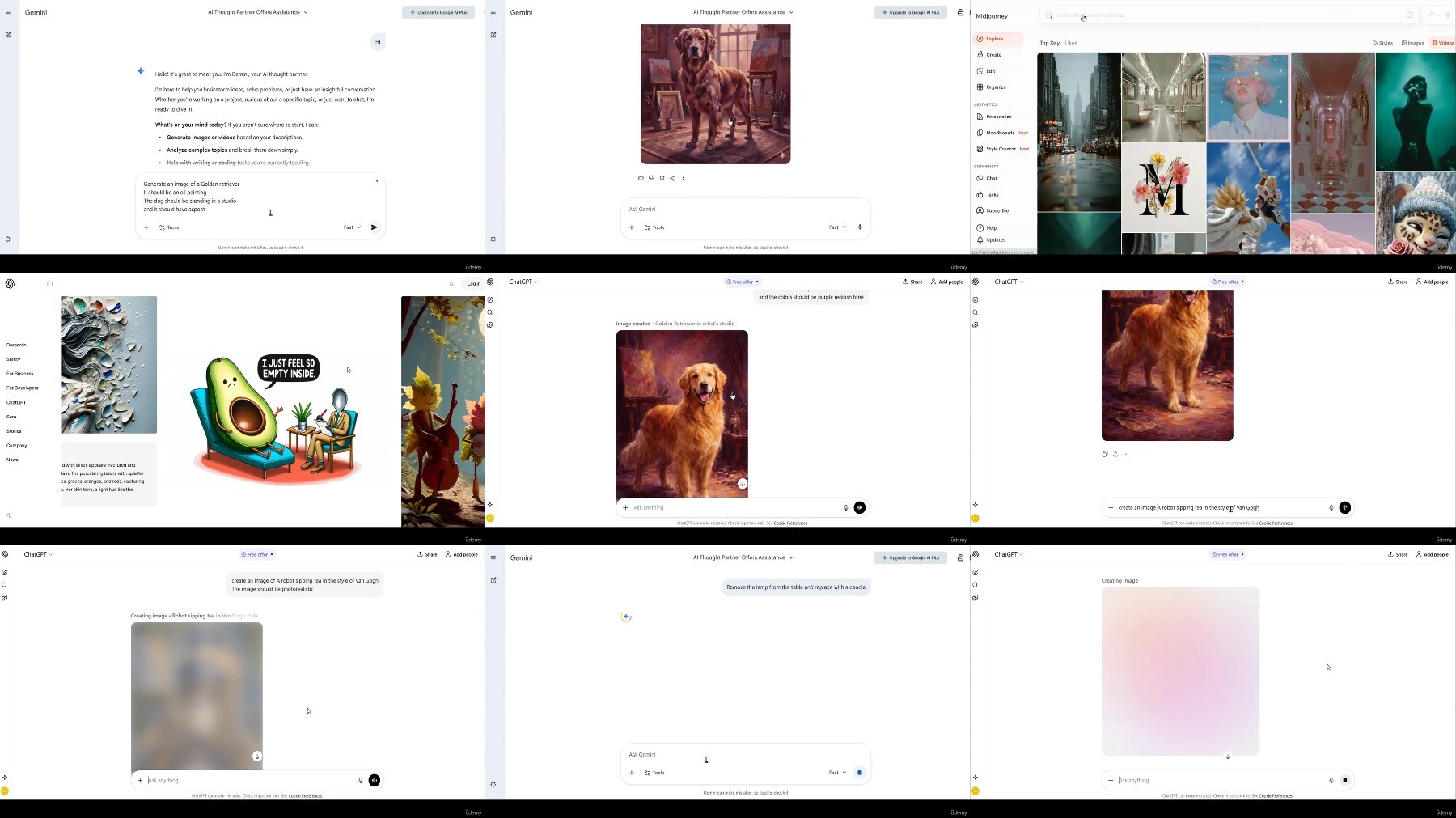The height and width of the screenshot is (818, 1456).
Task: Click Midjourney prompt field at top
Action: pos(1230,15)
